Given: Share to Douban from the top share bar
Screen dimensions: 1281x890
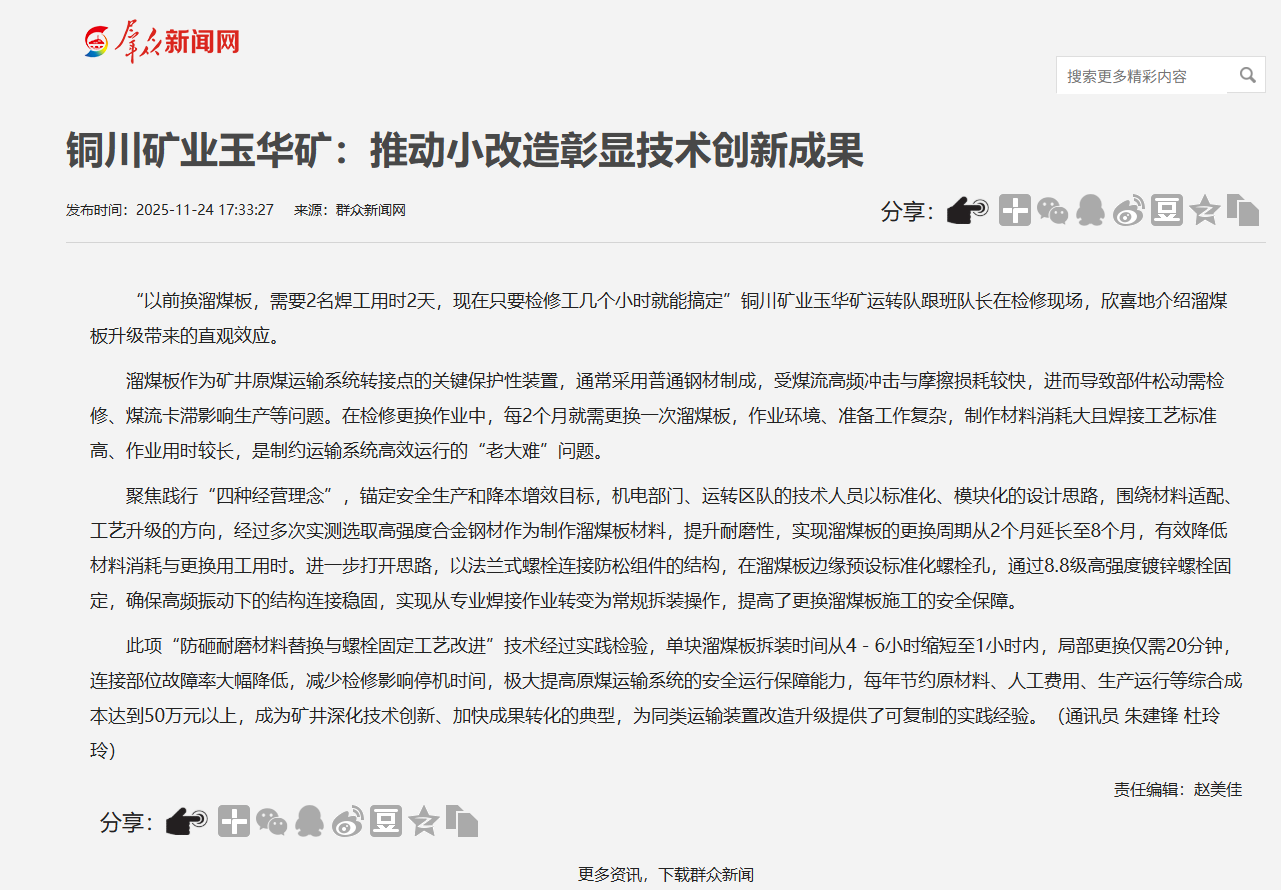Looking at the screenshot, I should point(1166,210).
